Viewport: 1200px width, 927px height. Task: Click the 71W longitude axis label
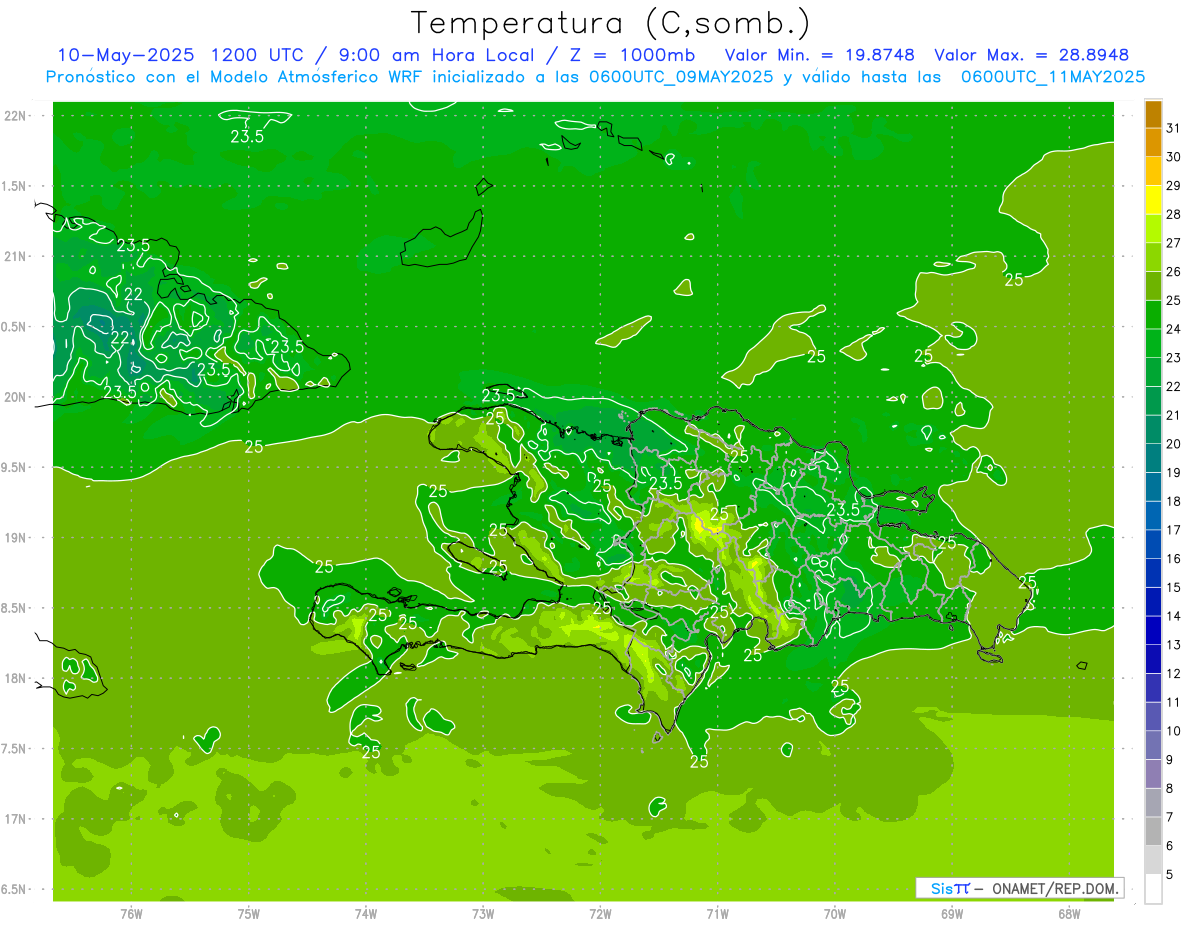coord(717,914)
